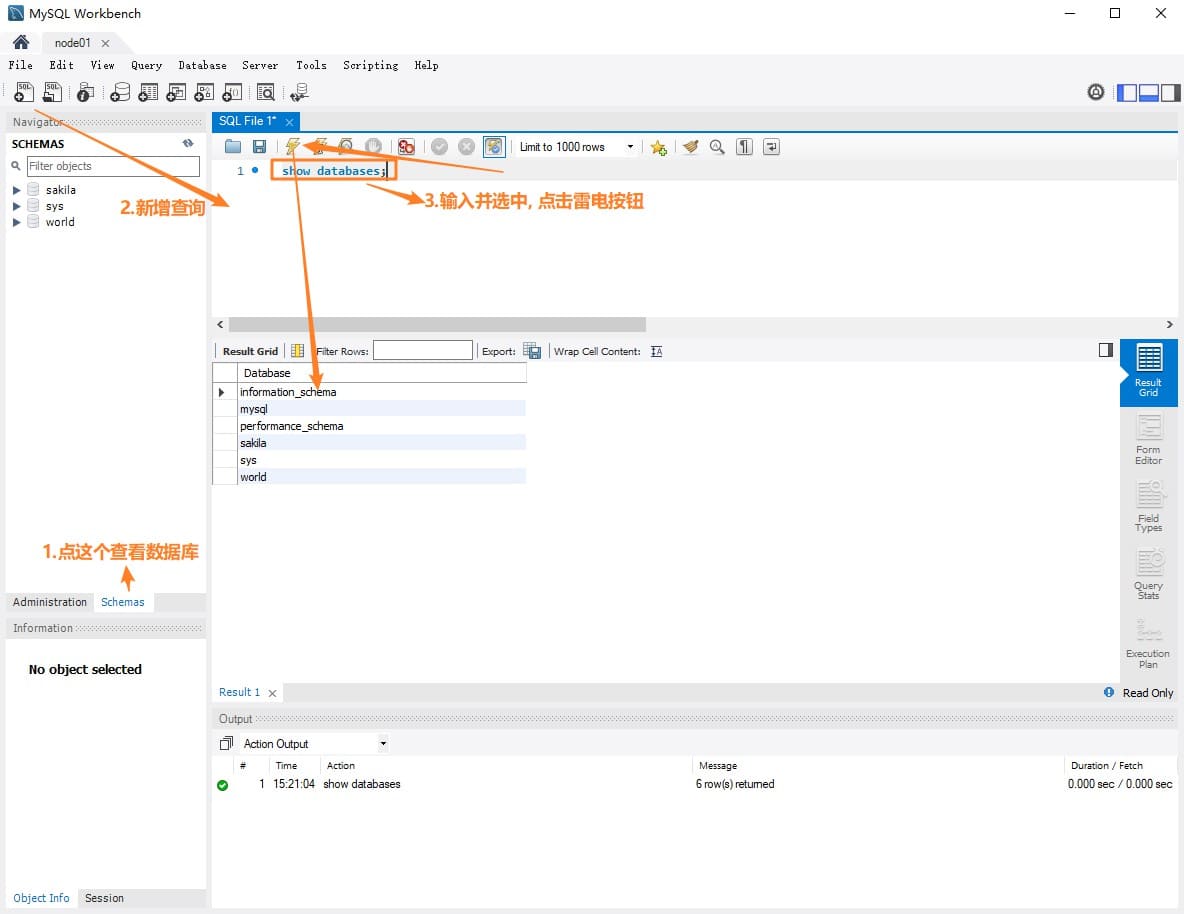The image size is (1184, 914).
Task: Click the Export recordset icon
Action: 532,351
